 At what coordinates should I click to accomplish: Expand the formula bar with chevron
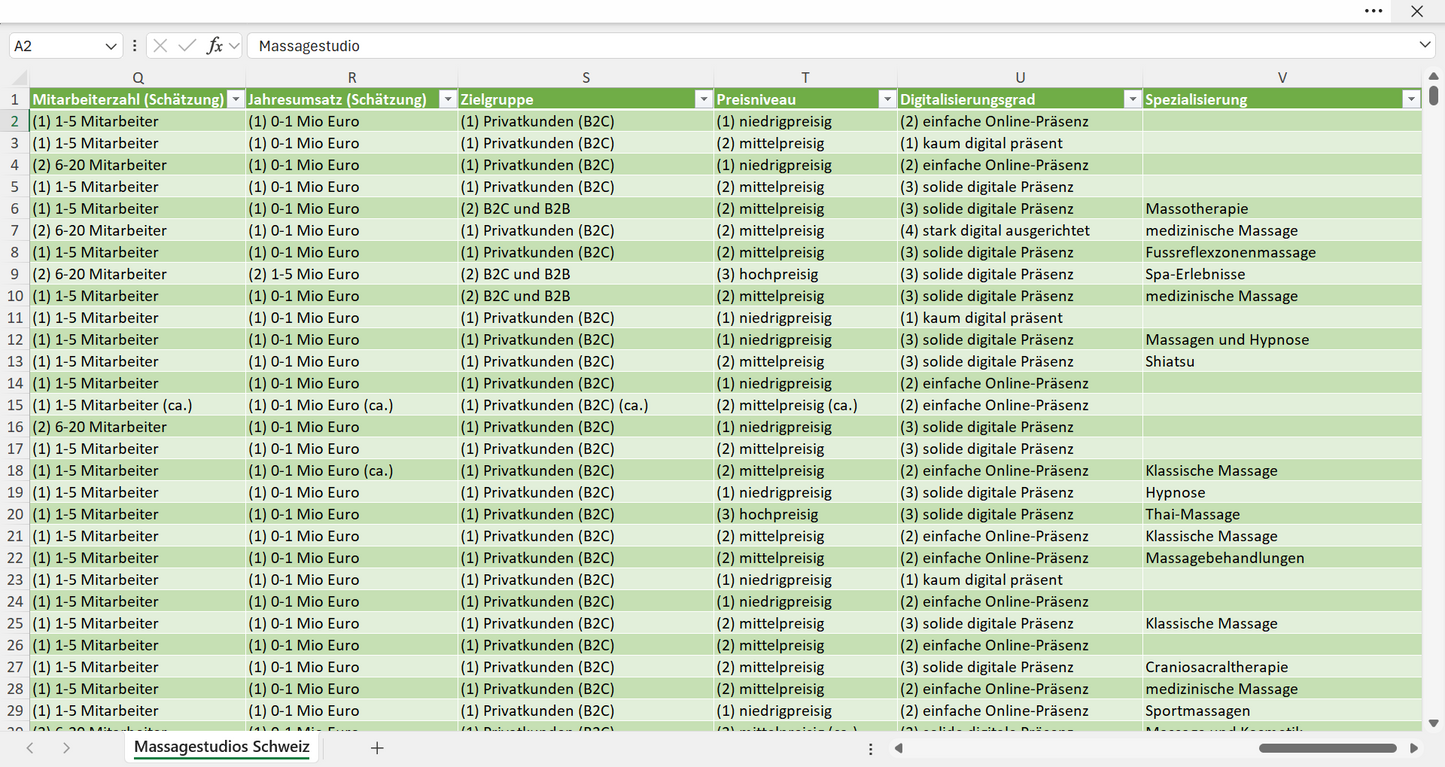pos(1425,46)
